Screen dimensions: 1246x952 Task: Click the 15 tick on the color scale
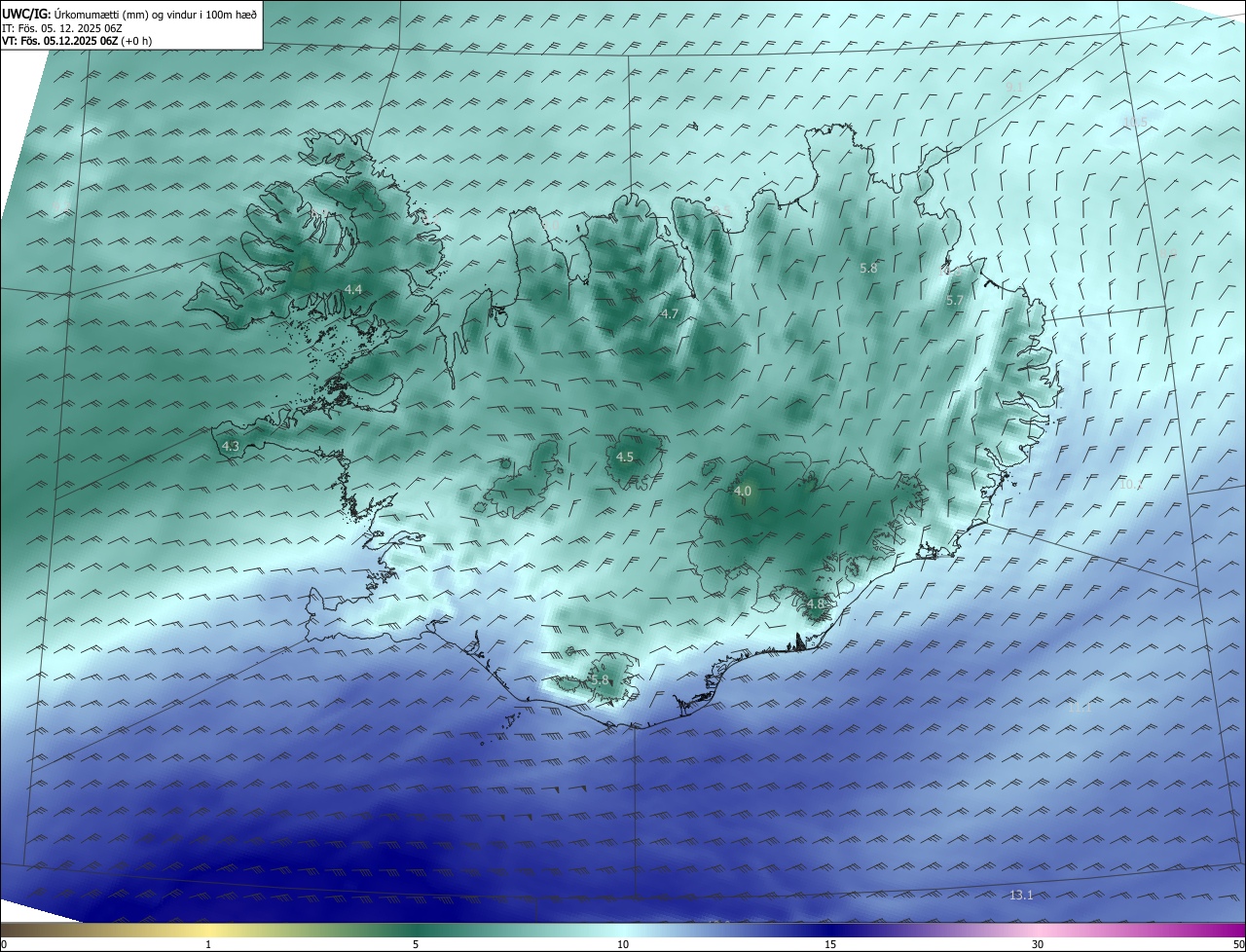tap(830, 944)
